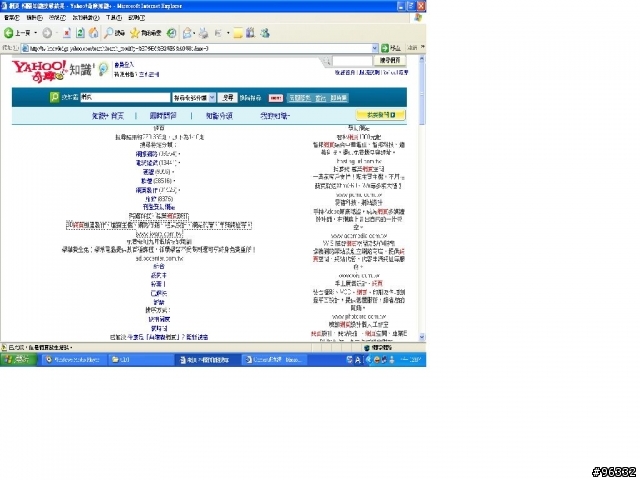Expand the address bar URL dropdown

pyautogui.click(x=375, y=48)
